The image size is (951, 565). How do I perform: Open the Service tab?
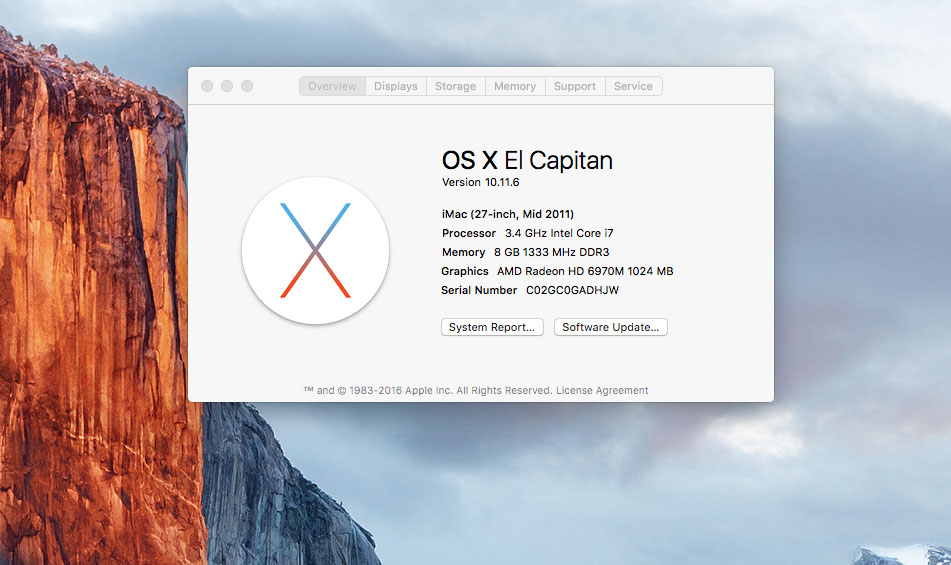coord(633,86)
